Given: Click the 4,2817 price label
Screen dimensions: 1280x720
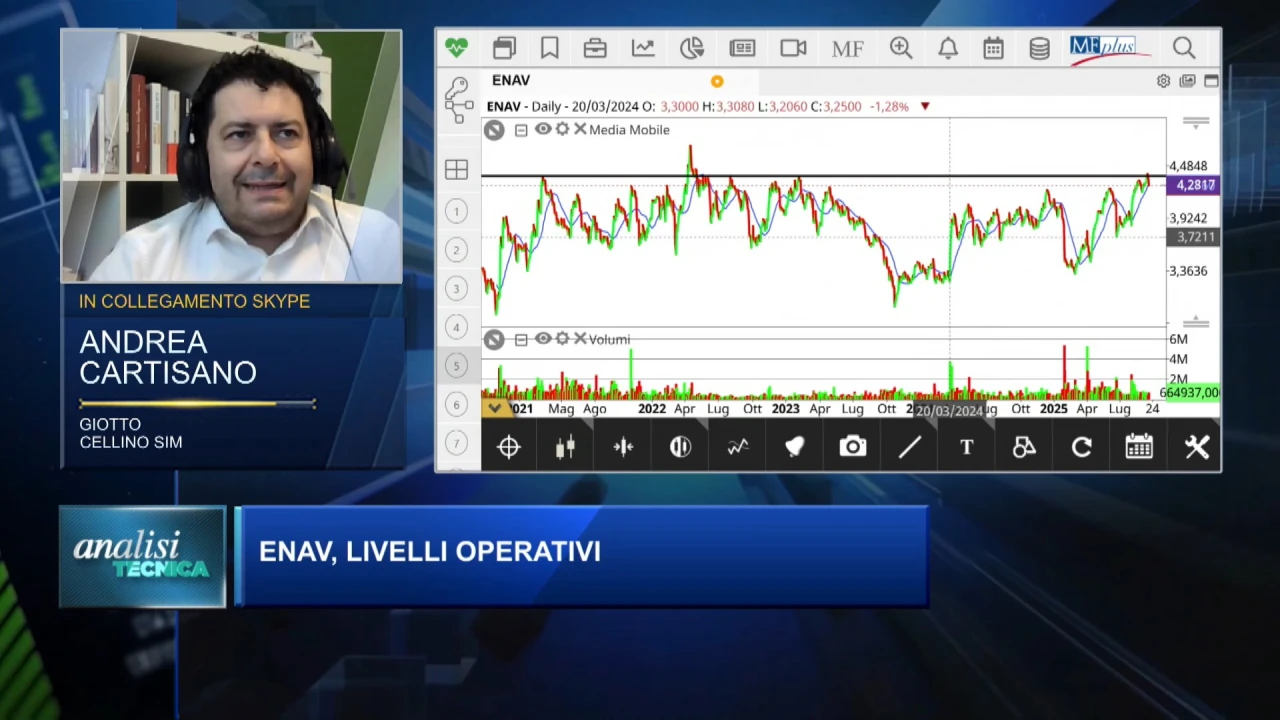Looking at the screenshot, I should point(1195,185).
